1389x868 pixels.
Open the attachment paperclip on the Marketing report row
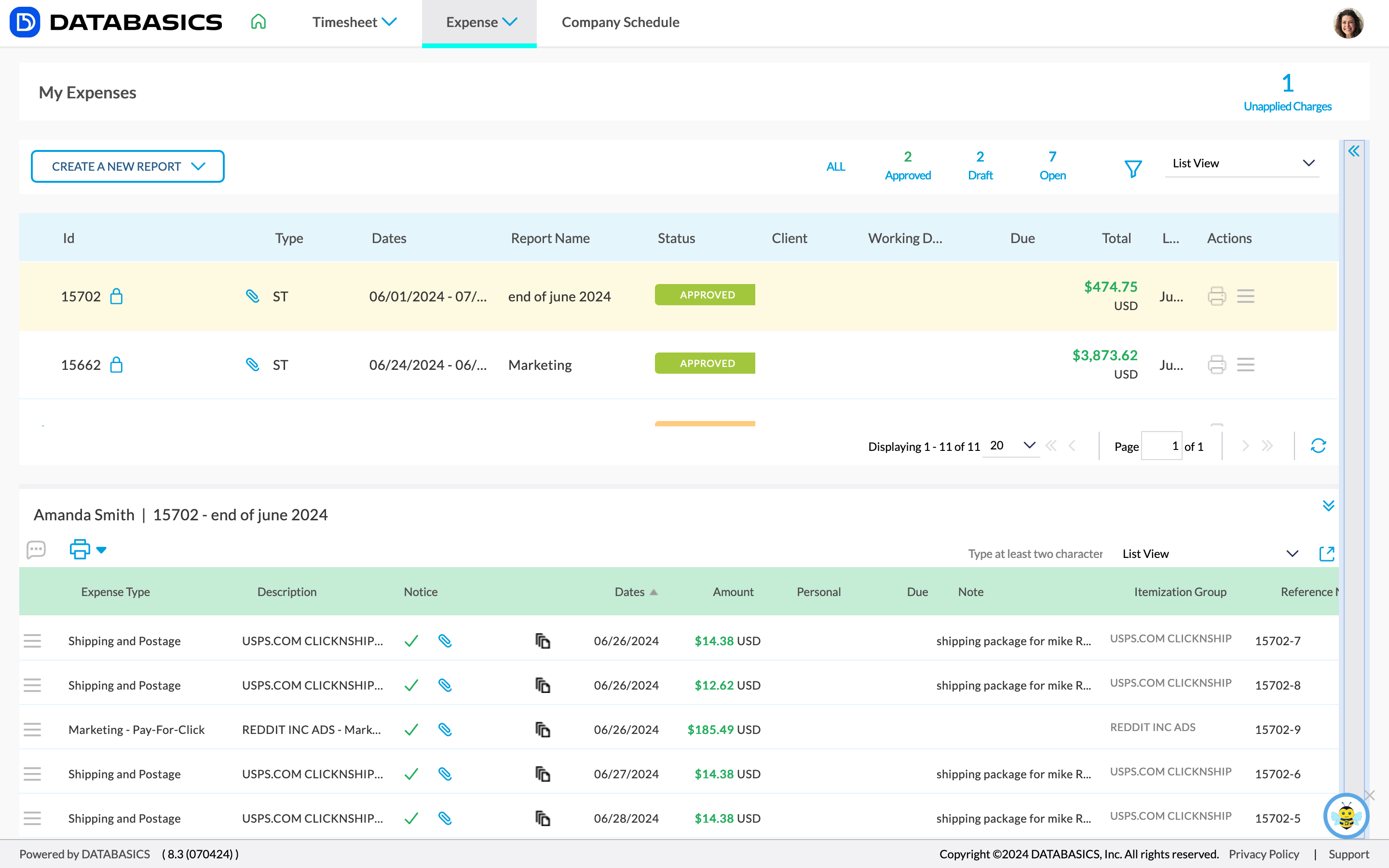pos(253,364)
